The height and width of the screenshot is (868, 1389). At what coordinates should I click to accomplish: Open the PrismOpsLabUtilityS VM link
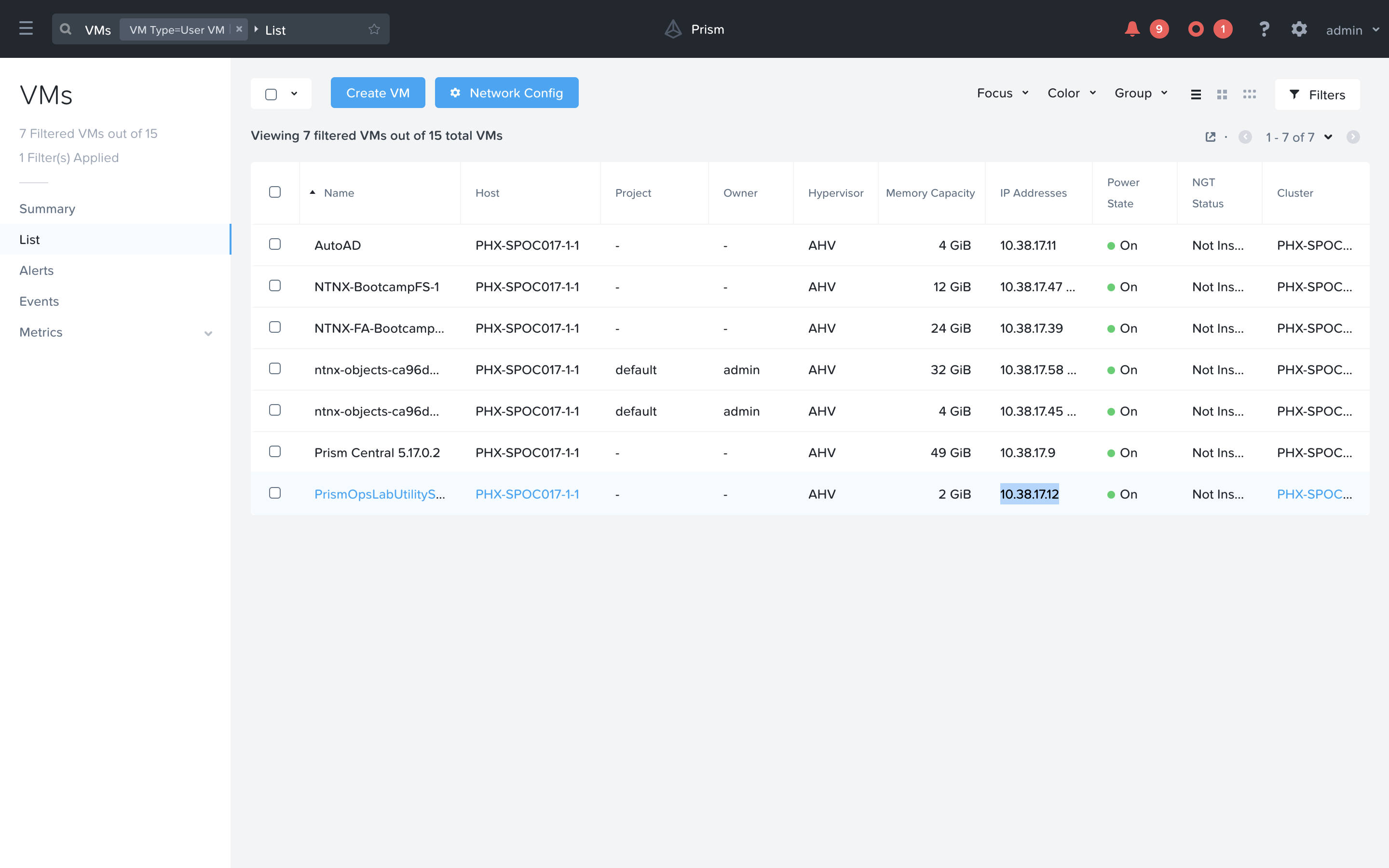point(380,494)
